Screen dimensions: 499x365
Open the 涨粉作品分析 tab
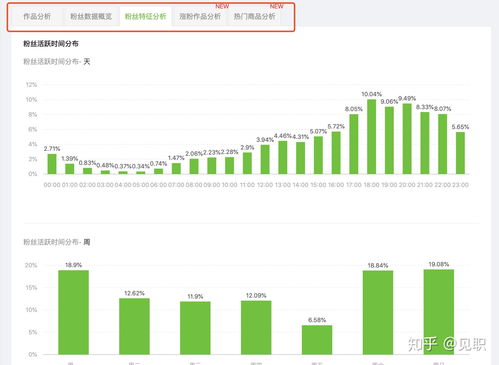click(x=200, y=16)
